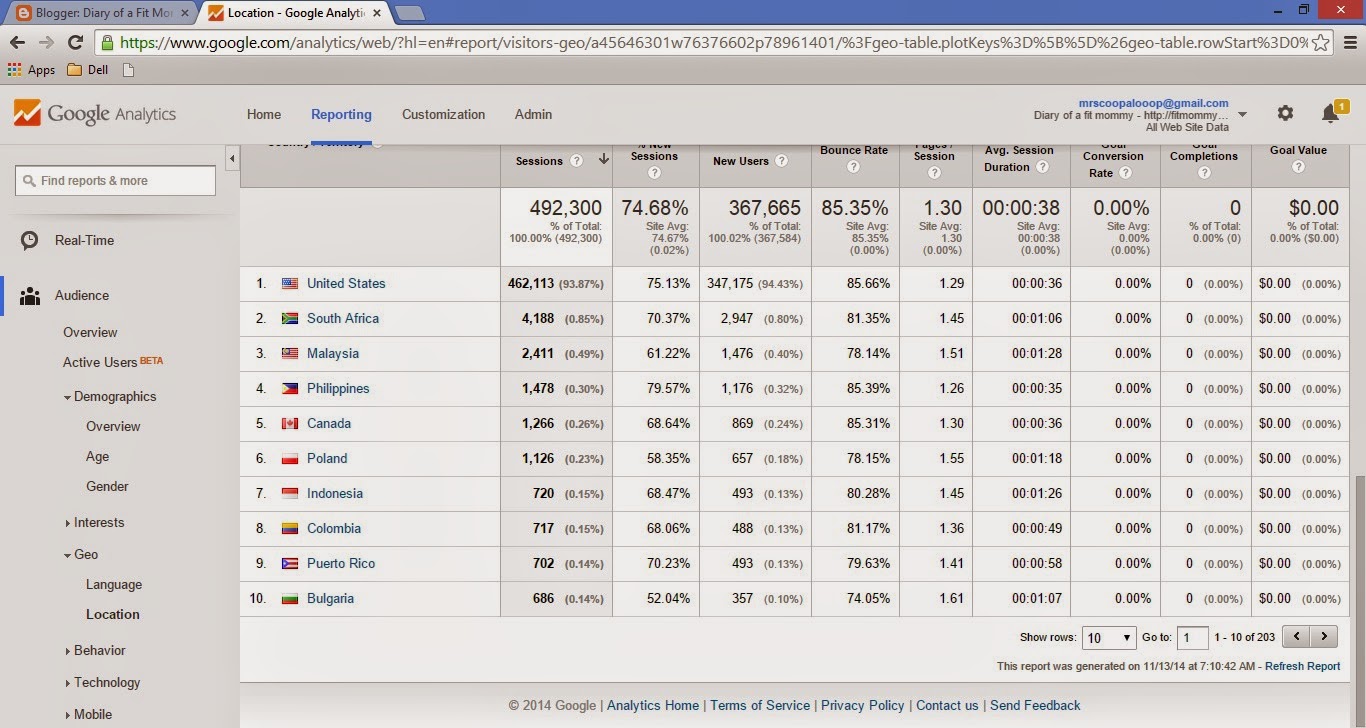Click the Google Analytics logo

click(x=95, y=113)
